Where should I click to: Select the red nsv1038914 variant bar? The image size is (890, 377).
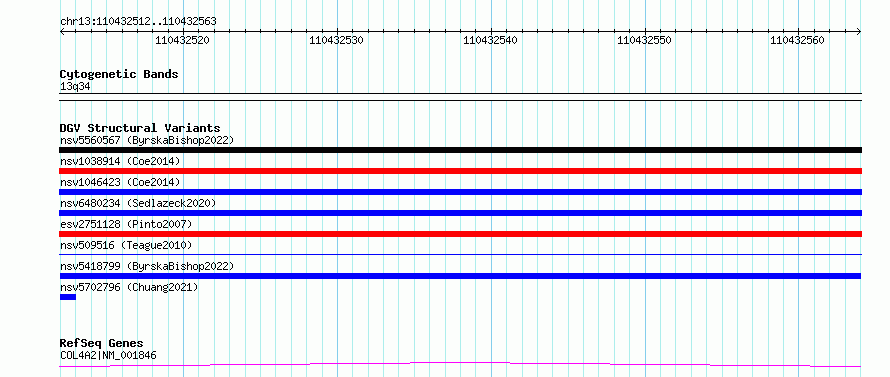click(460, 171)
